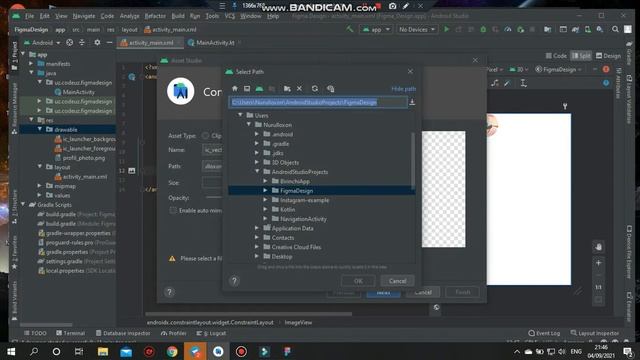This screenshot has height=360, width=640.
Task: Open Project panel gear options
Action: (x=97, y=42)
